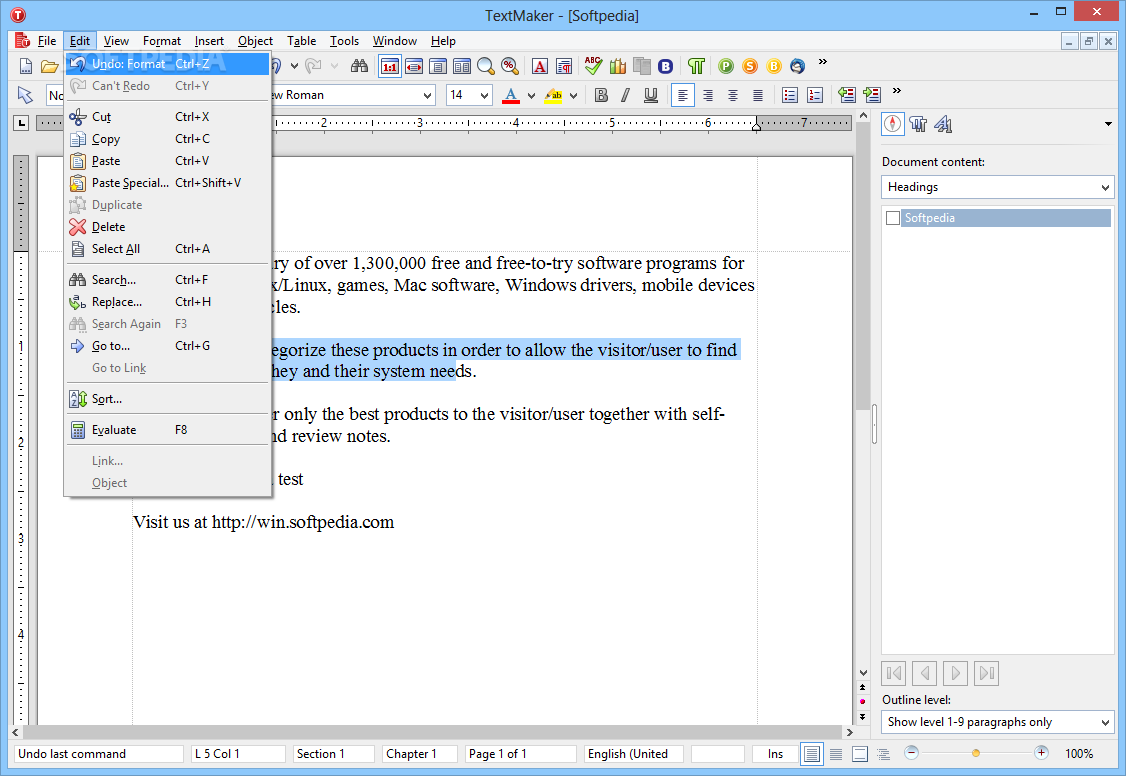Select Go to... menu entry

click(x=167, y=346)
